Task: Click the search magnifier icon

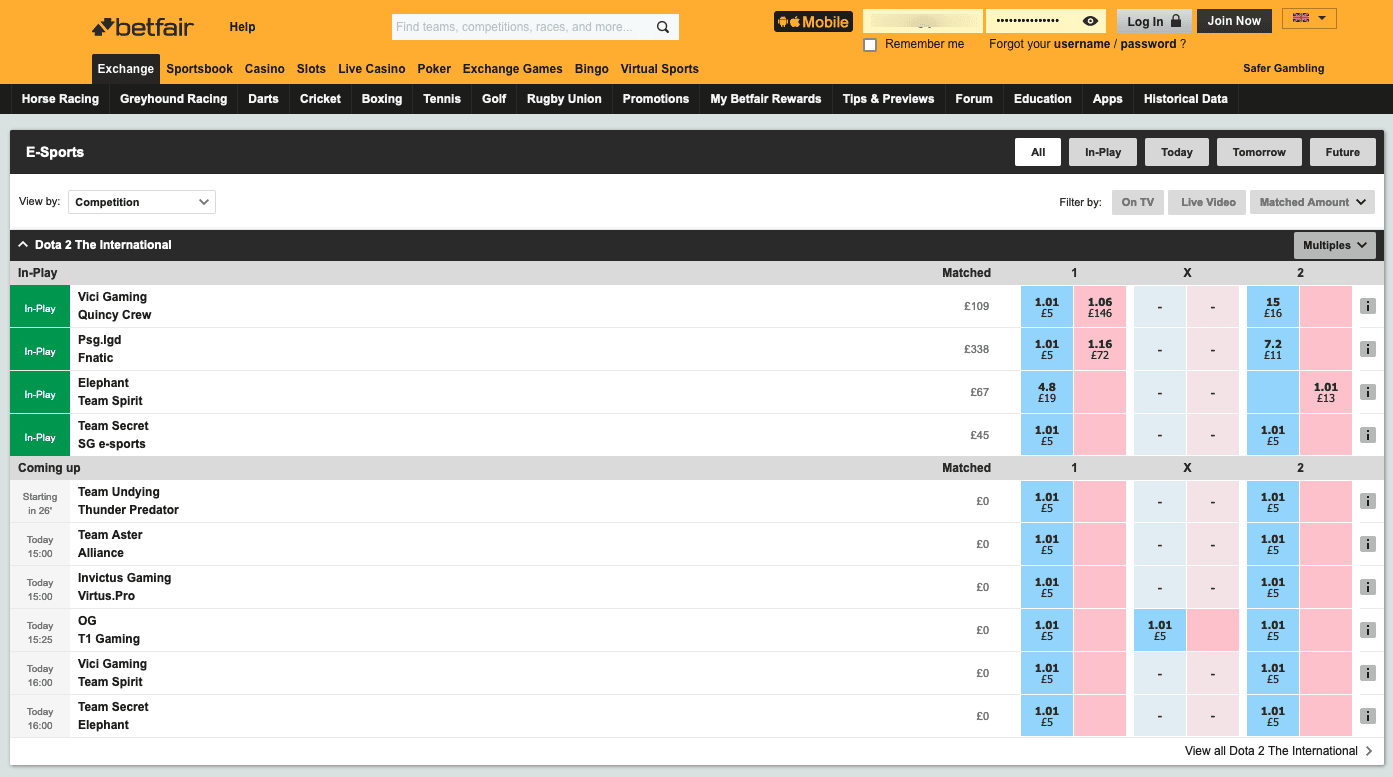Action: click(663, 27)
